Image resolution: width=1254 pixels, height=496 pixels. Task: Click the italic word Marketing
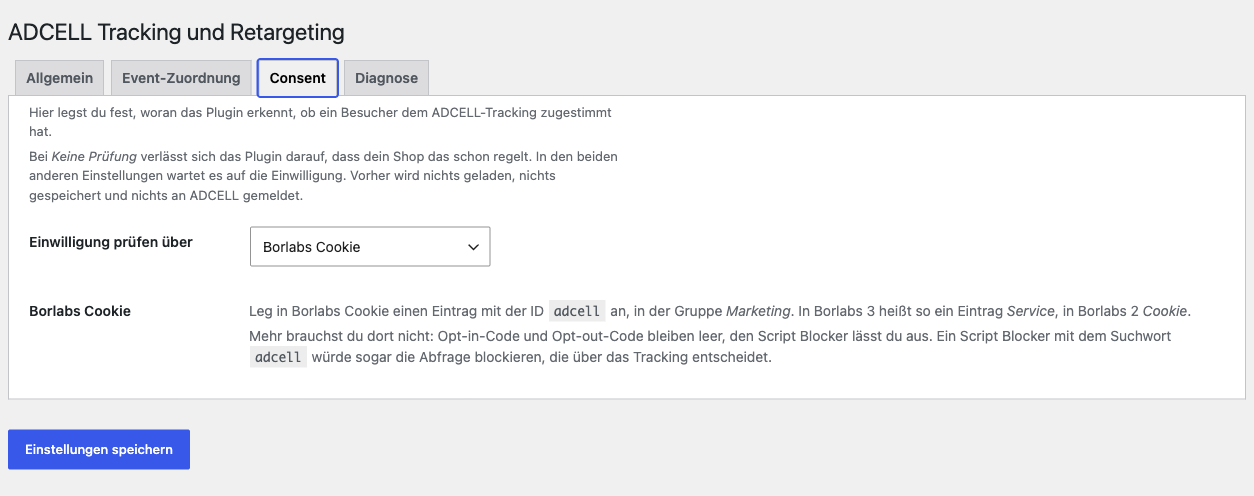(x=758, y=311)
